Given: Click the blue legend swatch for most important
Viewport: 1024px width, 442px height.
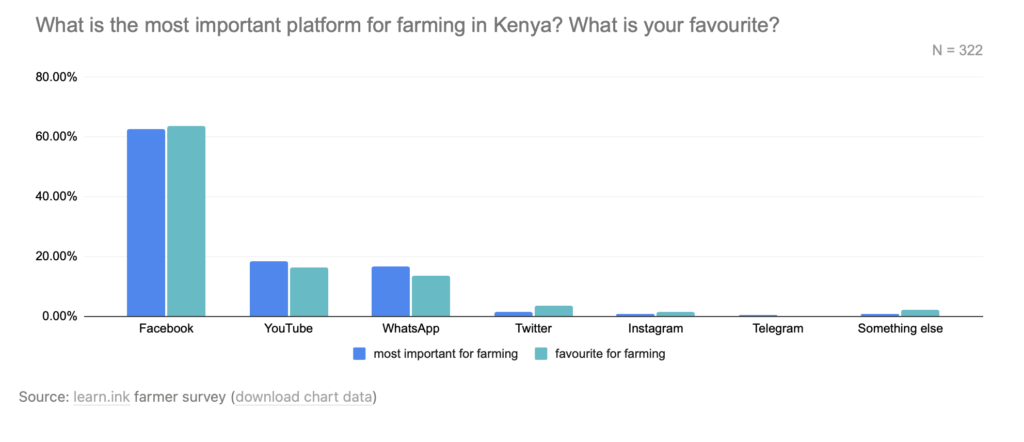Looking at the screenshot, I should point(359,354).
